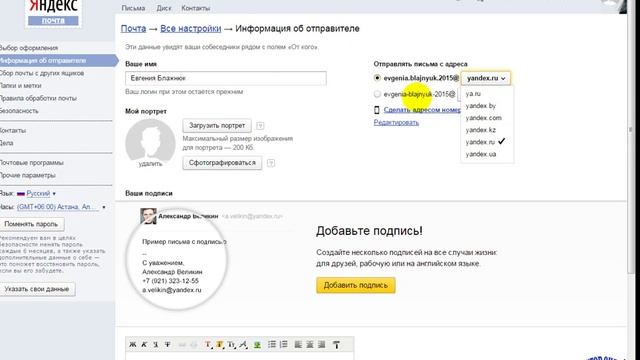Click help icon next to Сфотографироваться
Viewport: 640px width, 360px height.
[x=271, y=163]
